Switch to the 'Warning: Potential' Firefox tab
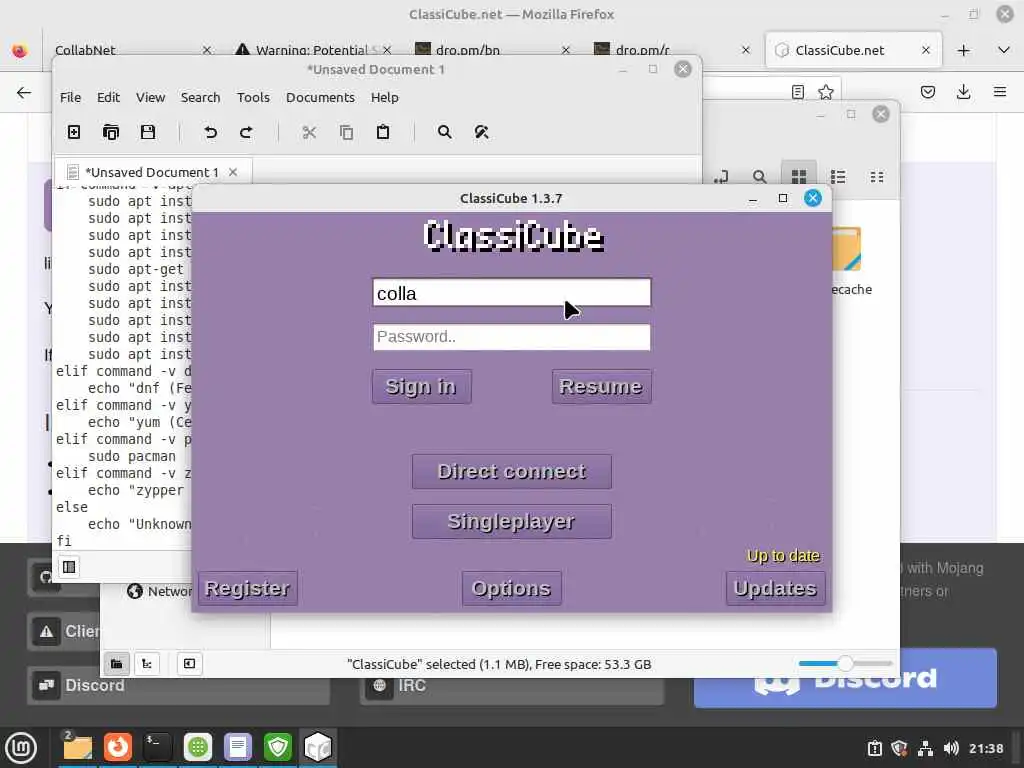This screenshot has width=1024, height=768. 313,50
